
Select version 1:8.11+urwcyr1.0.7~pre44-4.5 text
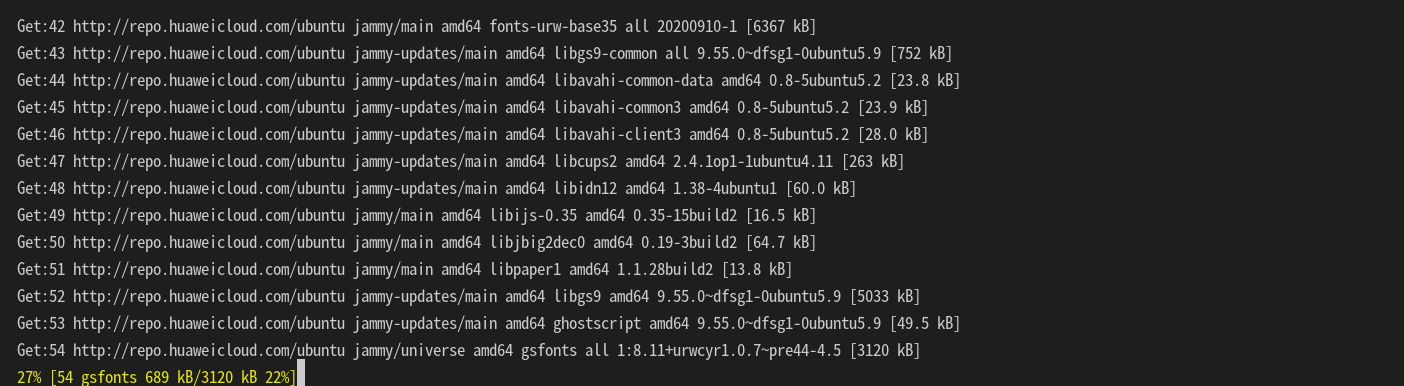tap(729, 351)
